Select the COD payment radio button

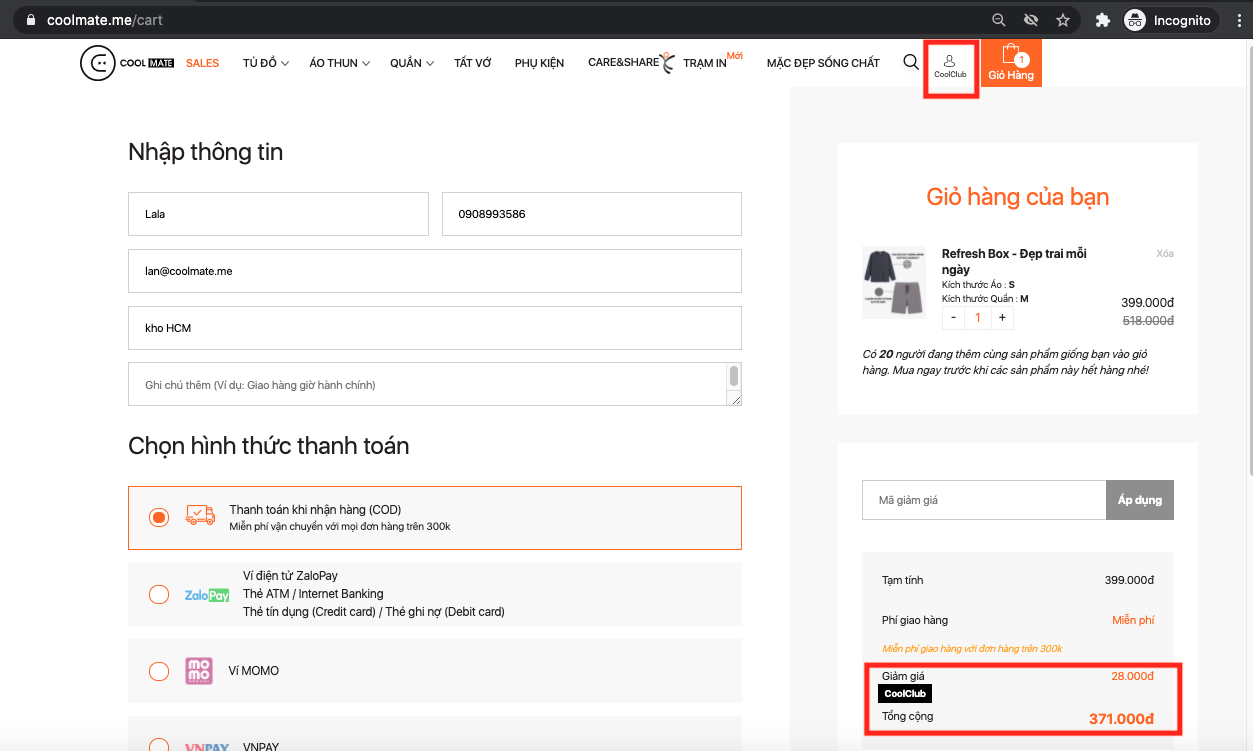coord(158,517)
